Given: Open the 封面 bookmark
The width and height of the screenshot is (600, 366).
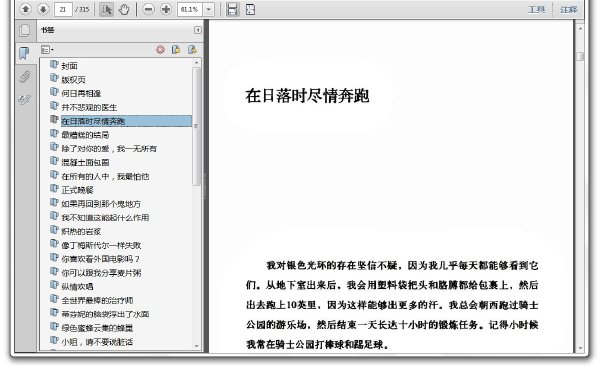Looking at the screenshot, I should click(69, 66).
